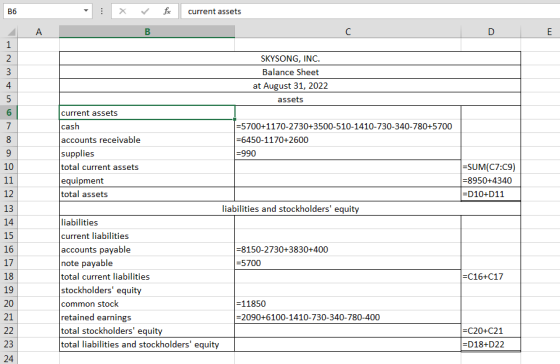Select column C header
The width and height of the screenshot is (560, 364).
click(348, 32)
